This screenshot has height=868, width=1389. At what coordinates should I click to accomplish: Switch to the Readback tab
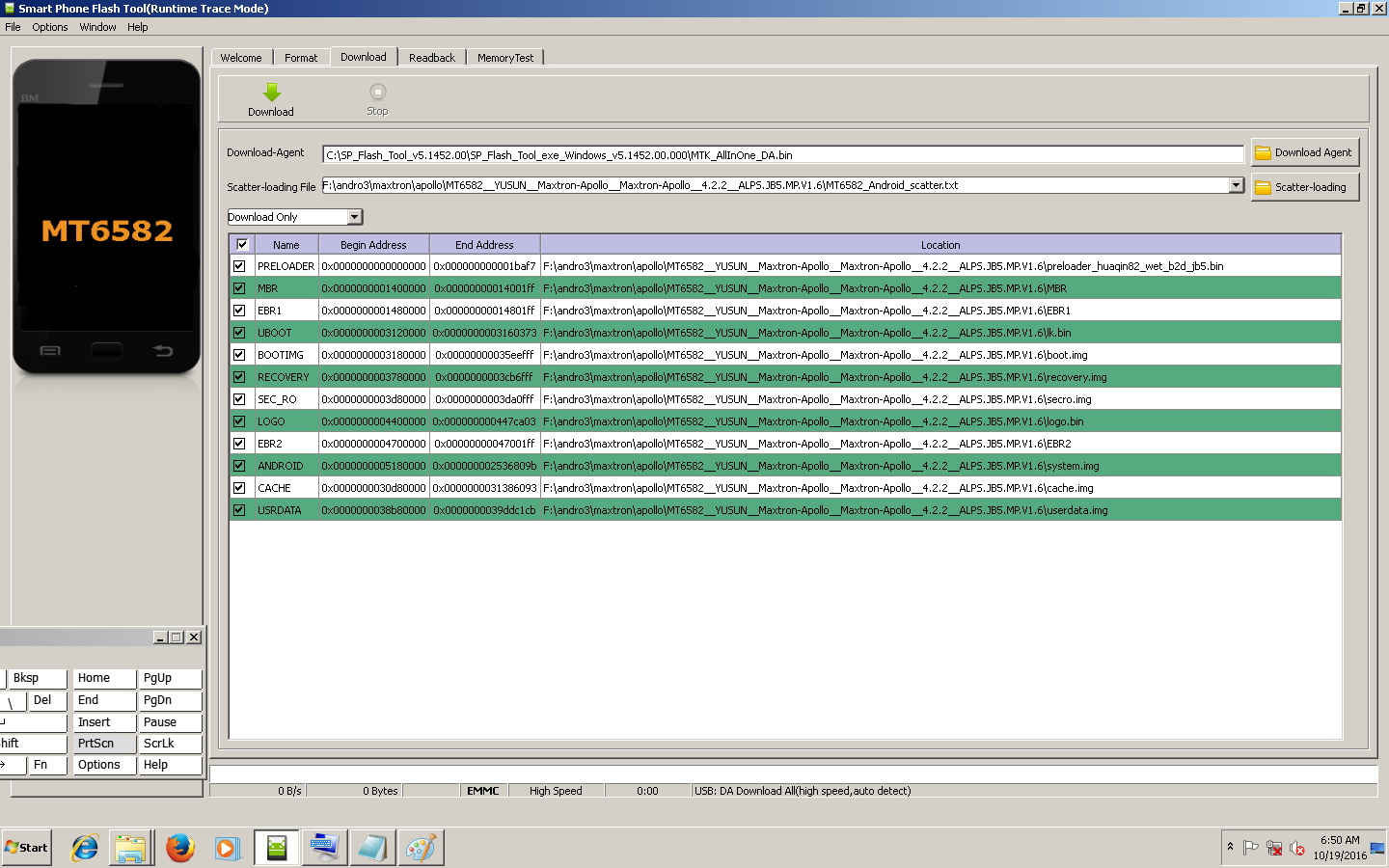point(432,58)
